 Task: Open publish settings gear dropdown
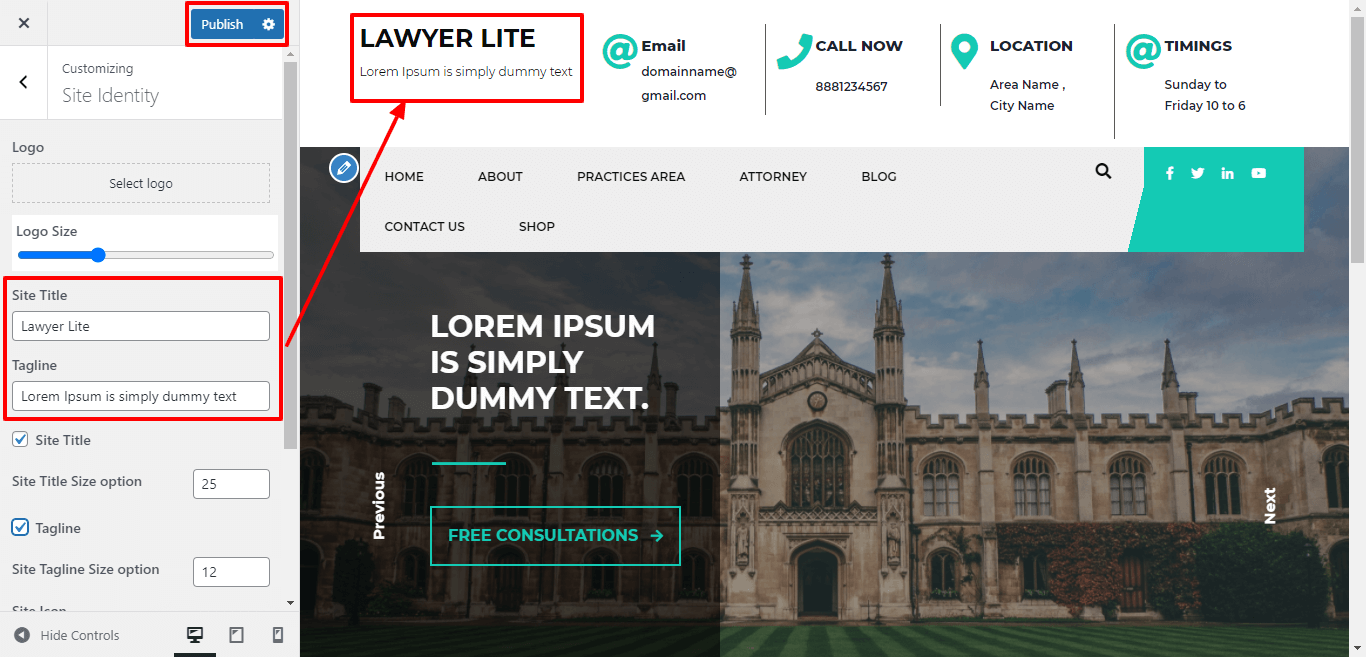click(x=268, y=24)
